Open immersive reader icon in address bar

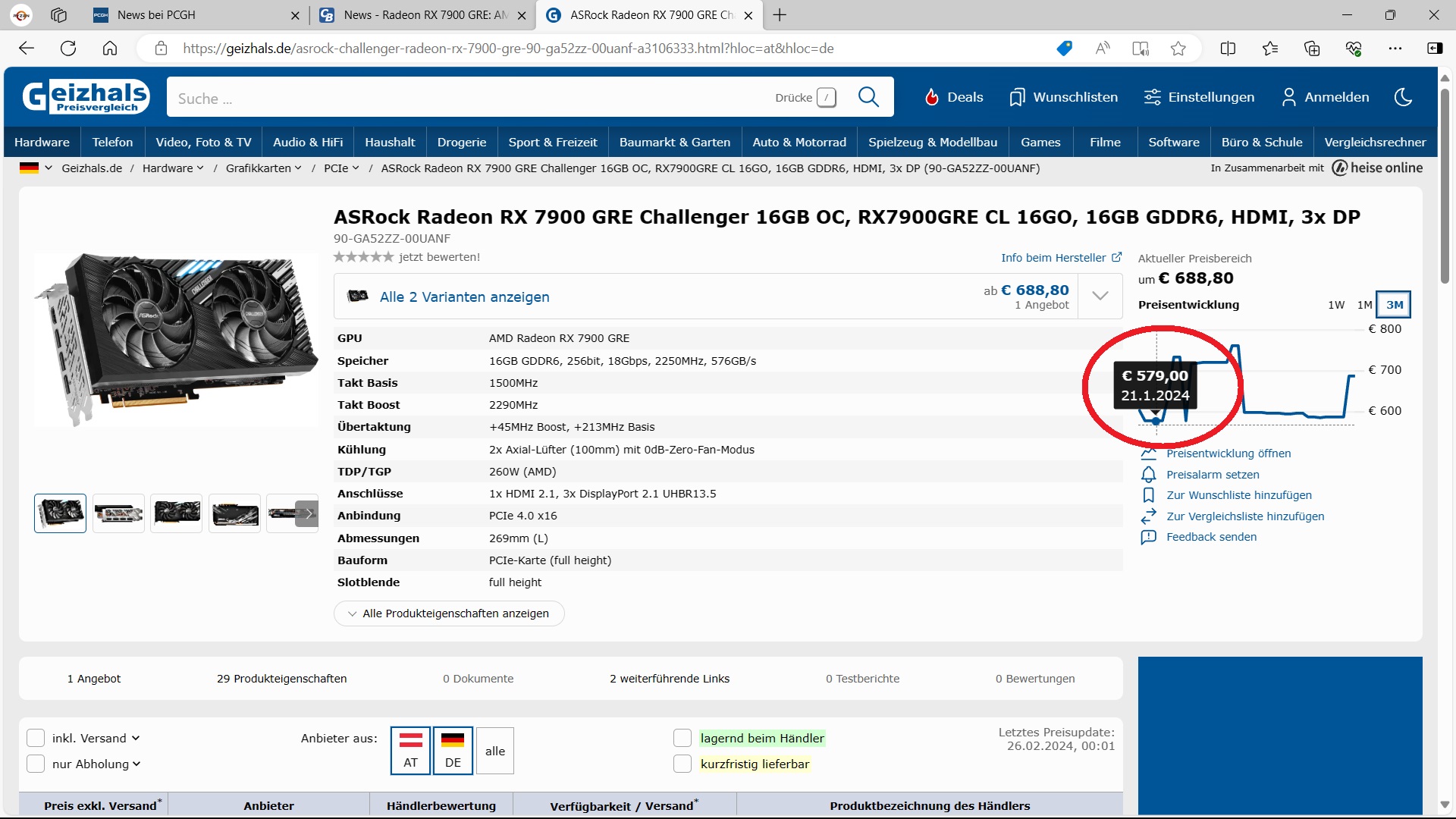point(1141,49)
